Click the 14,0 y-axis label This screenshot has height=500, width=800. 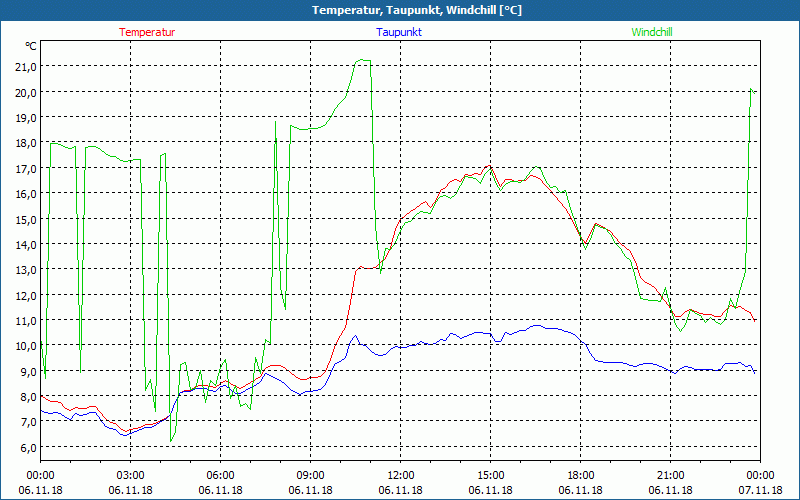26,244
